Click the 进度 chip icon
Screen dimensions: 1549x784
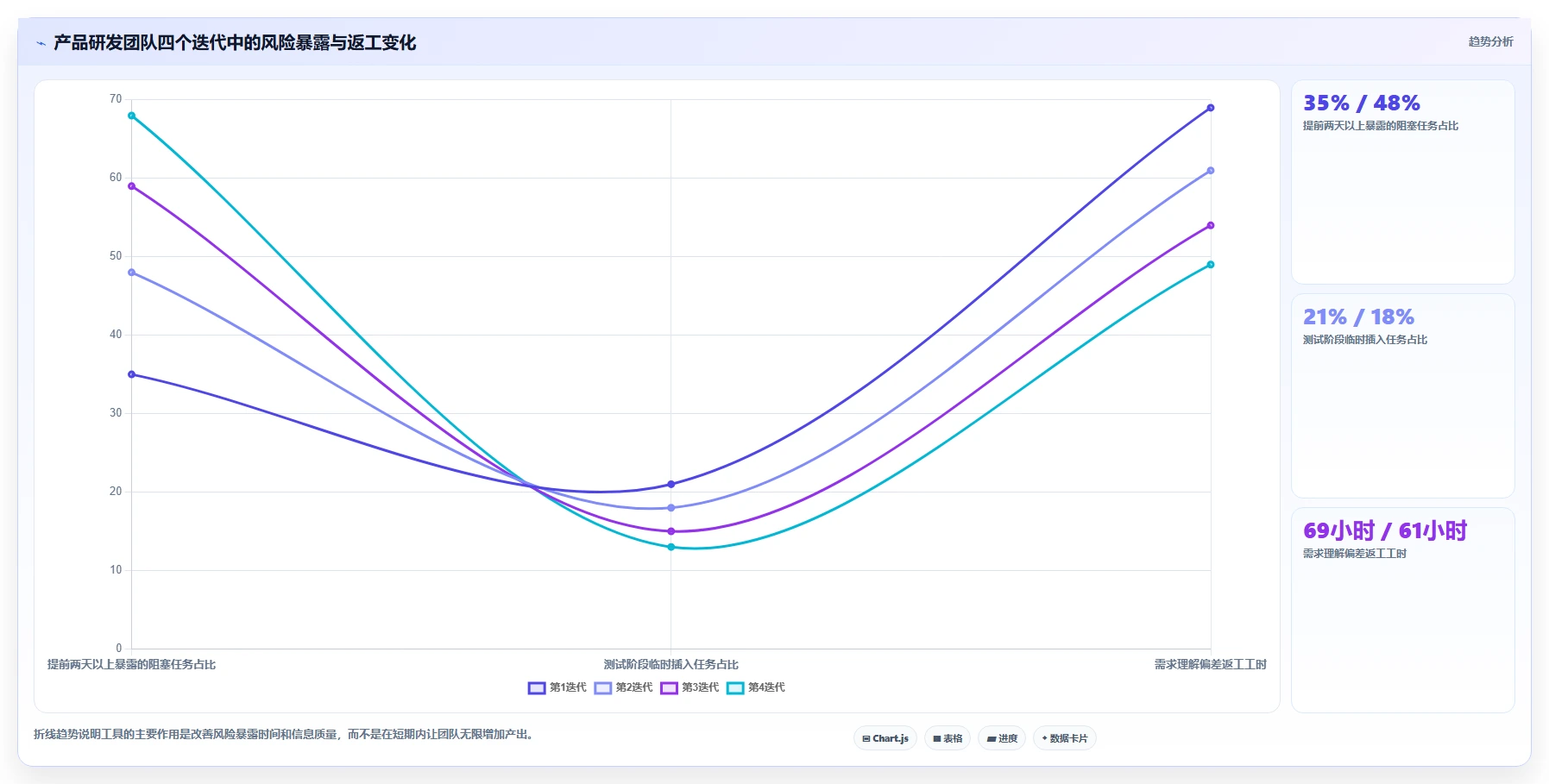992,739
